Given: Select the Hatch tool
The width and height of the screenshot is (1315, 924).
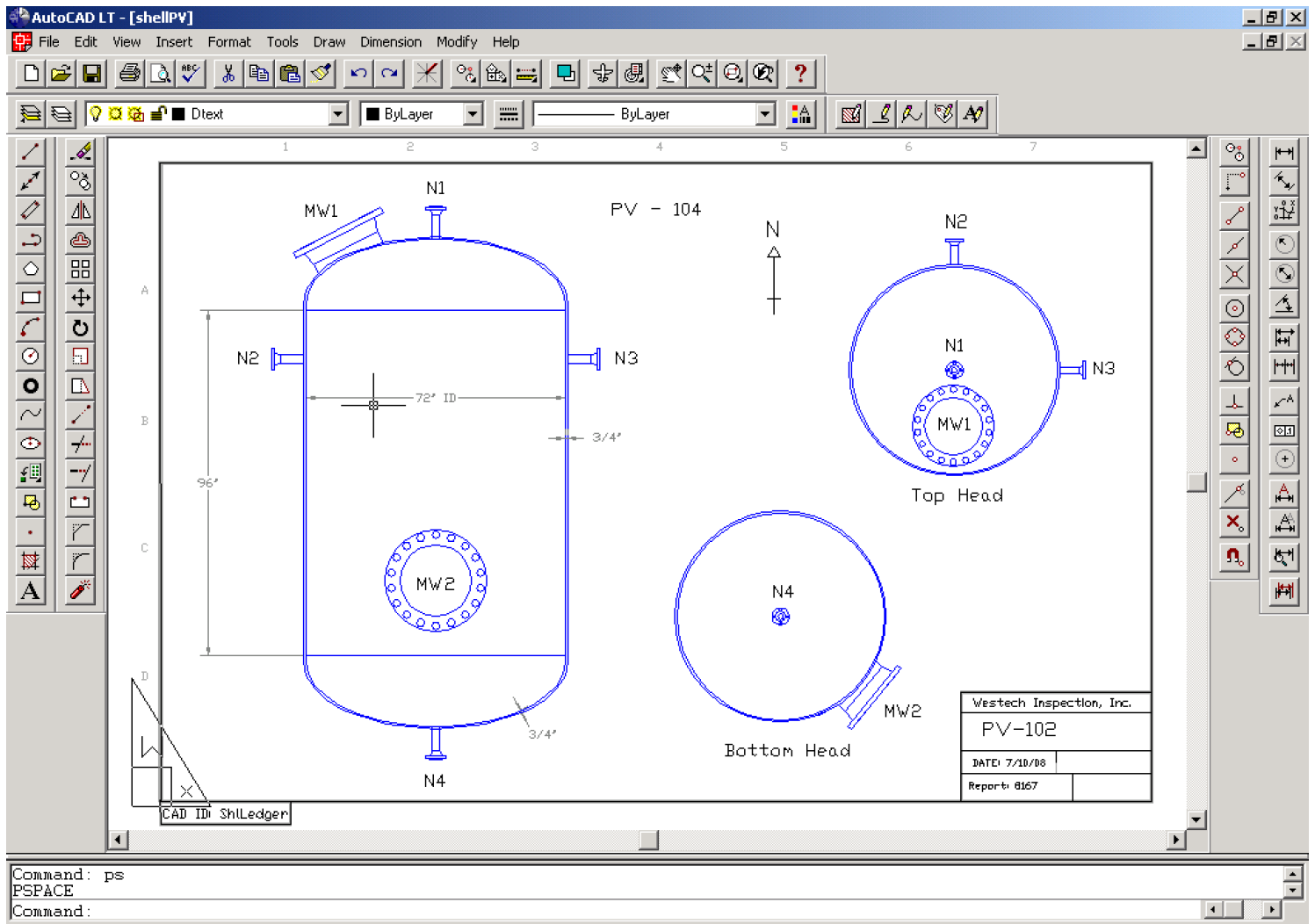Looking at the screenshot, I should pos(30,561).
